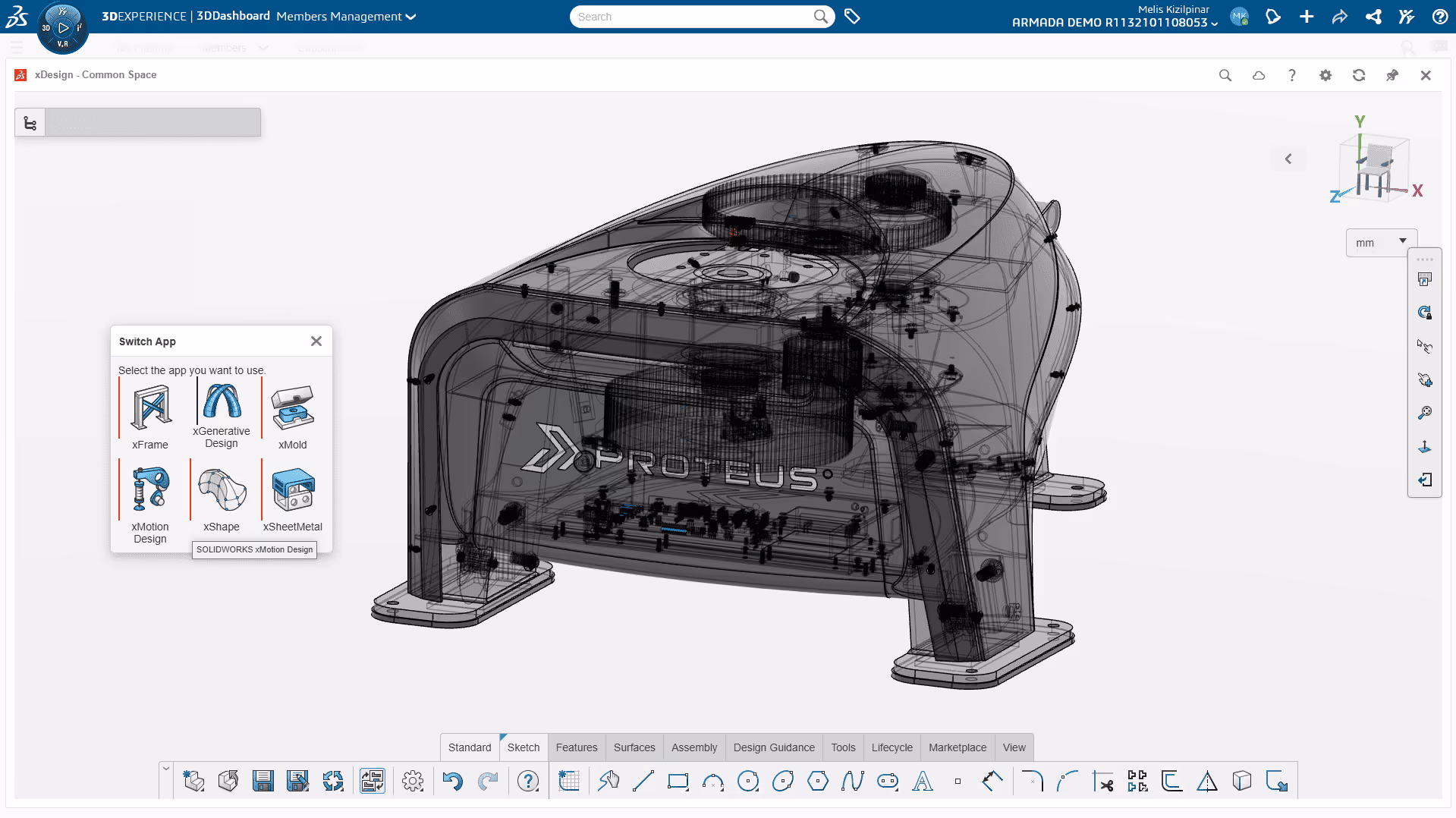Viewport: 1456px width, 818px height.
Task: Open the mm units dropdown
Action: pos(1381,243)
